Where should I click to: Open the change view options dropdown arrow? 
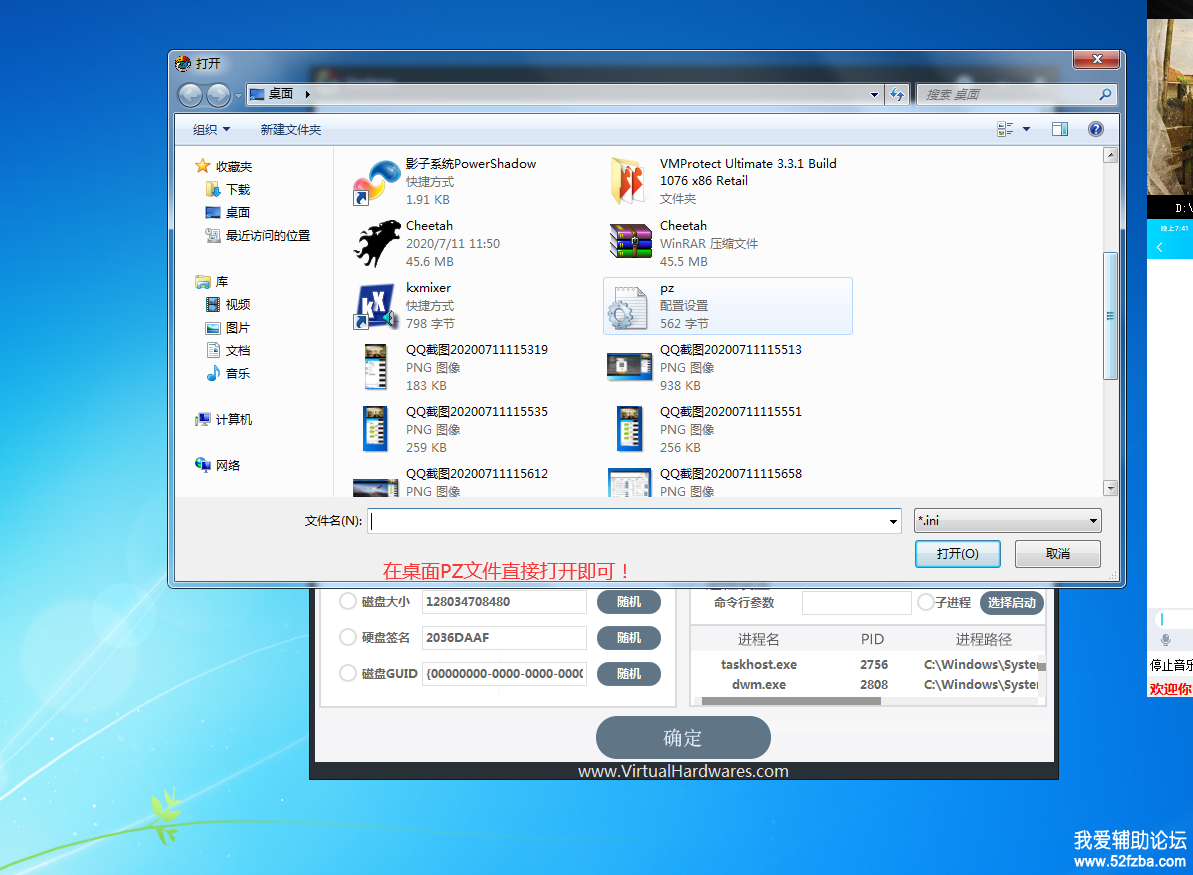1026,129
